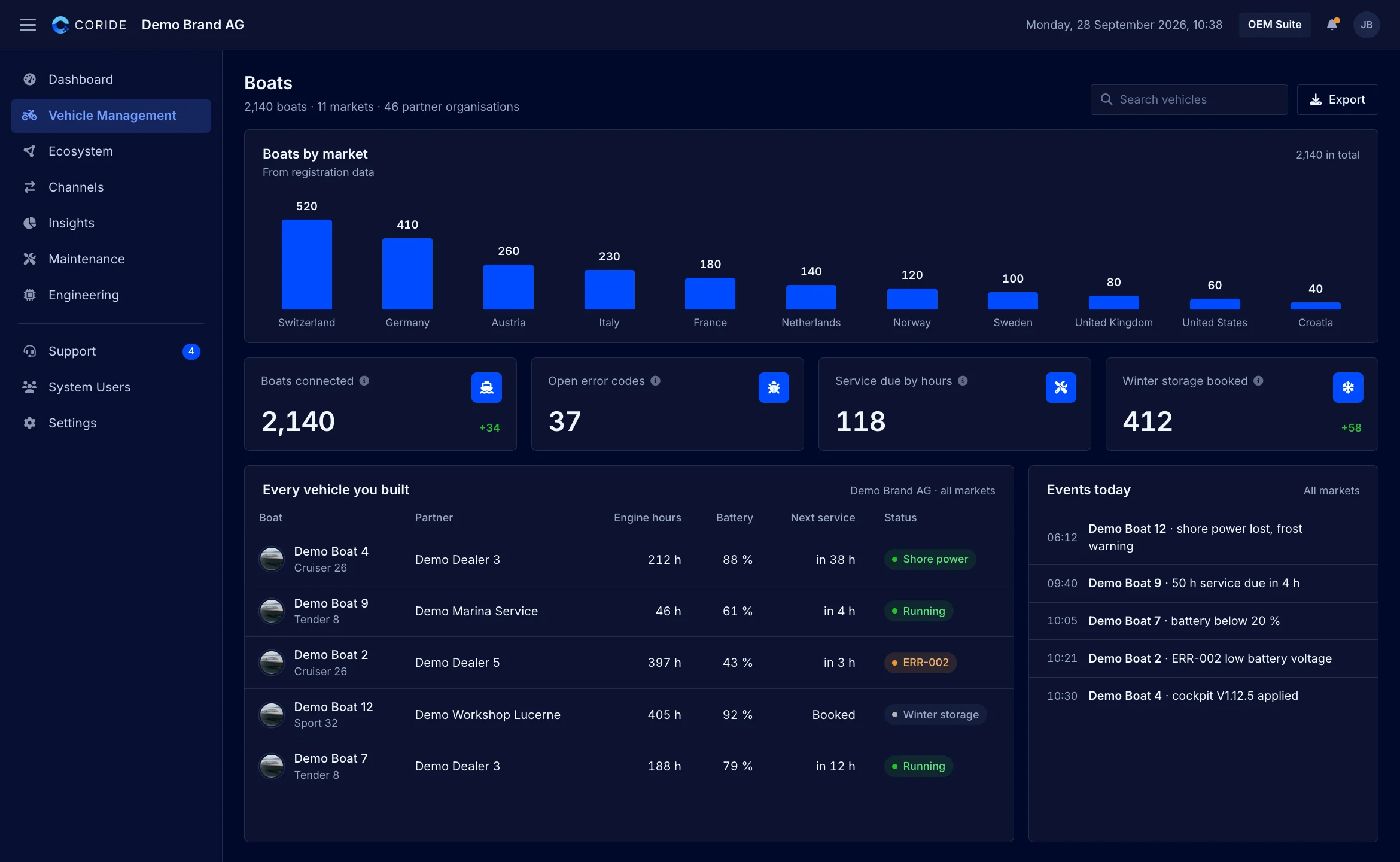Go to Engineering

[x=111, y=295]
